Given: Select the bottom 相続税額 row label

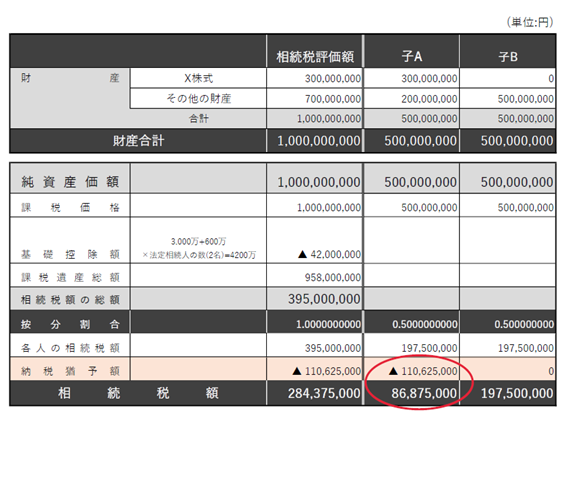Looking at the screenshot, I should [138, 393].
